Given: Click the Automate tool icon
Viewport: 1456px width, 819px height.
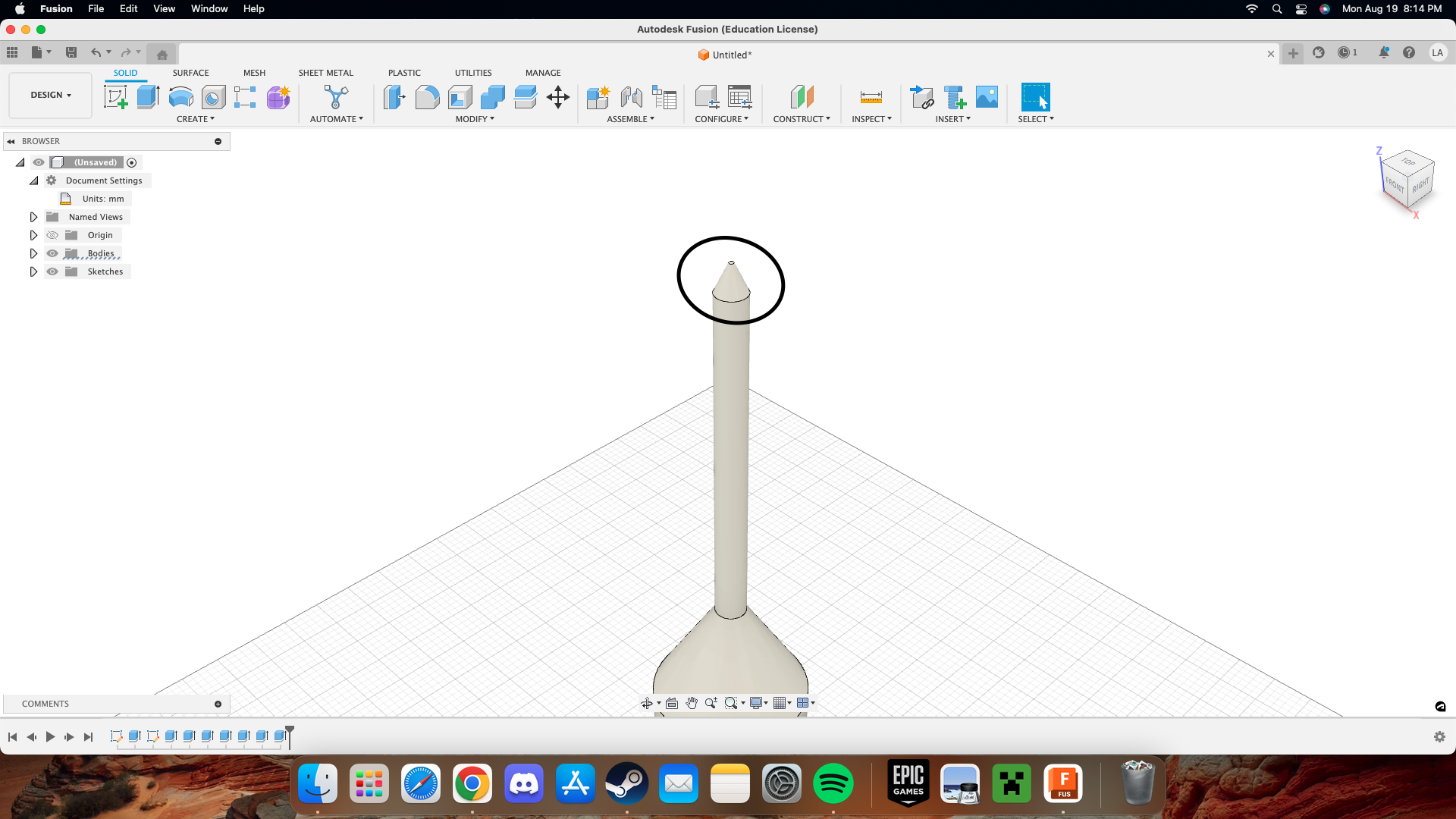Looking at the screenshot, I should coord(336,97).
